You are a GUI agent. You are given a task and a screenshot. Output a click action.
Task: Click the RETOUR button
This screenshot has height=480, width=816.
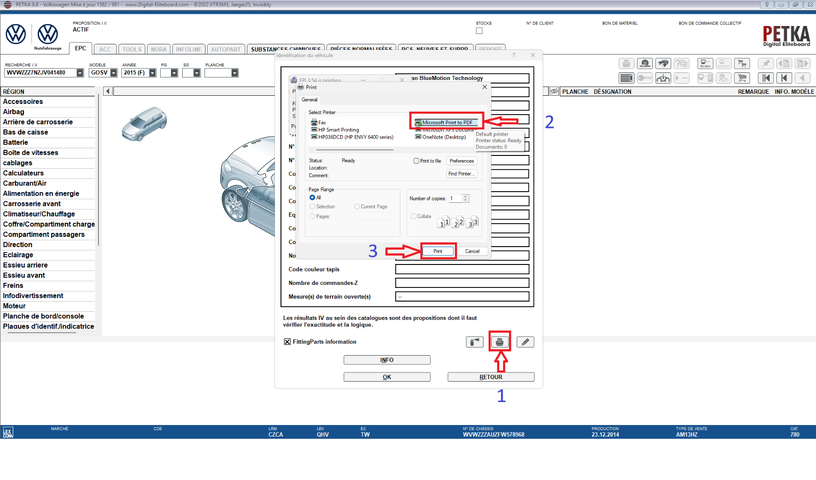(x=491, y=377)
